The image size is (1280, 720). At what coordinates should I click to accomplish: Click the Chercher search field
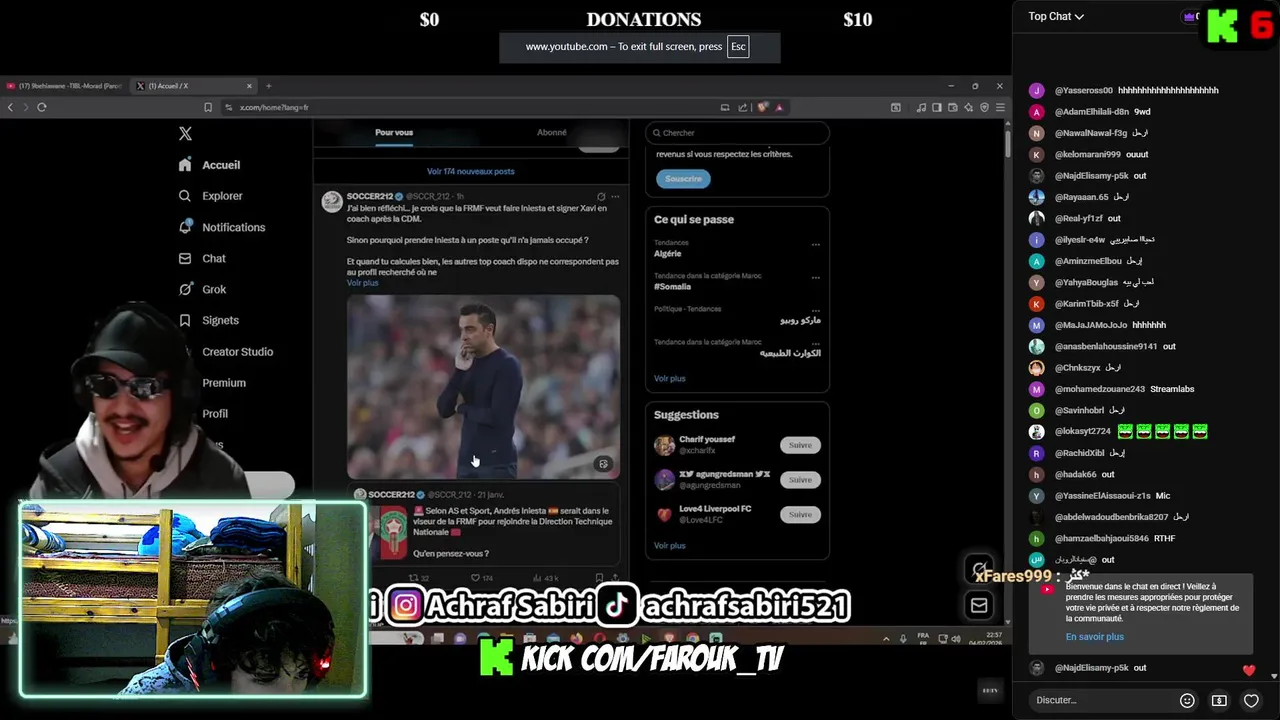coord(738,133)
